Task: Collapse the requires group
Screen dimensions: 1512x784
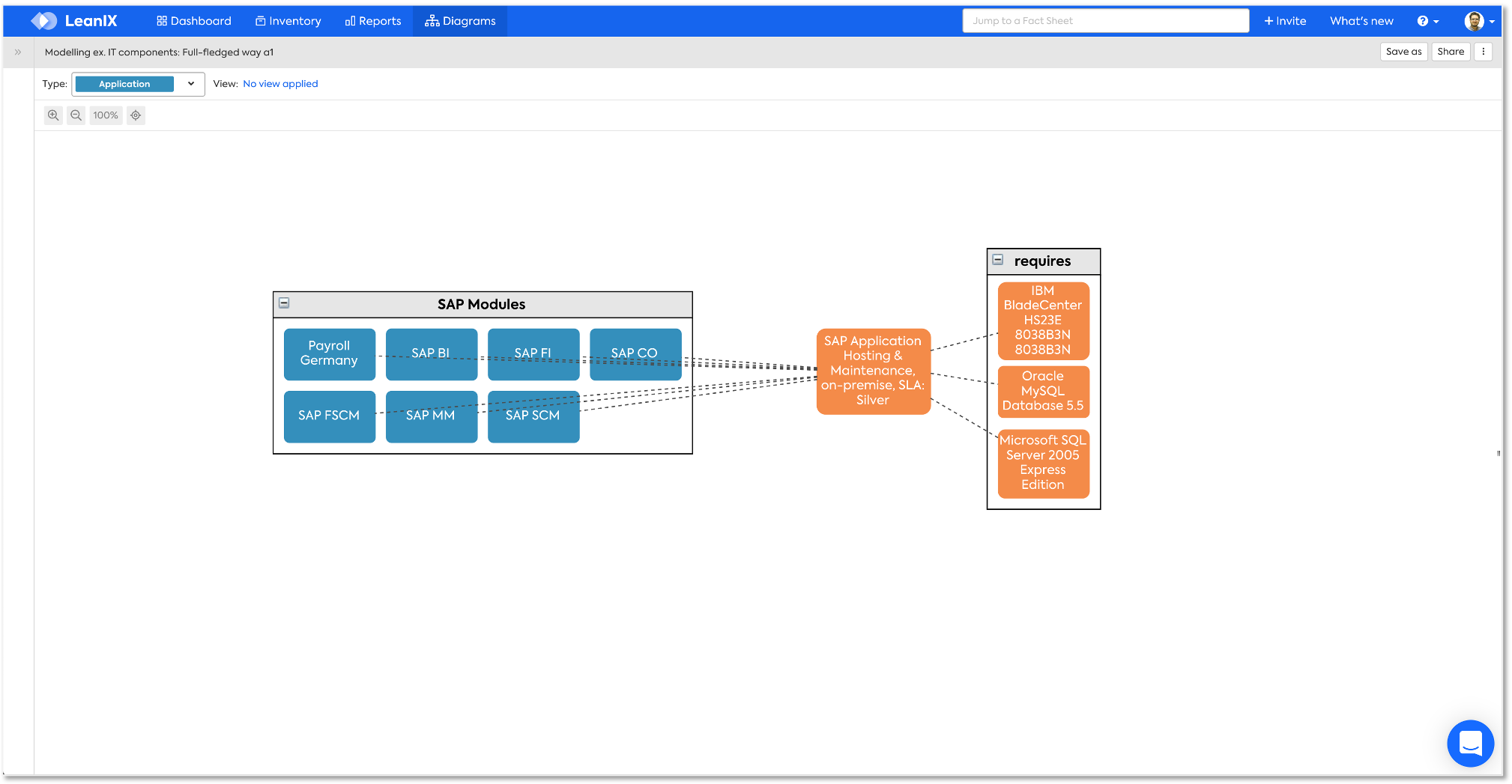Action: [998, 260]
